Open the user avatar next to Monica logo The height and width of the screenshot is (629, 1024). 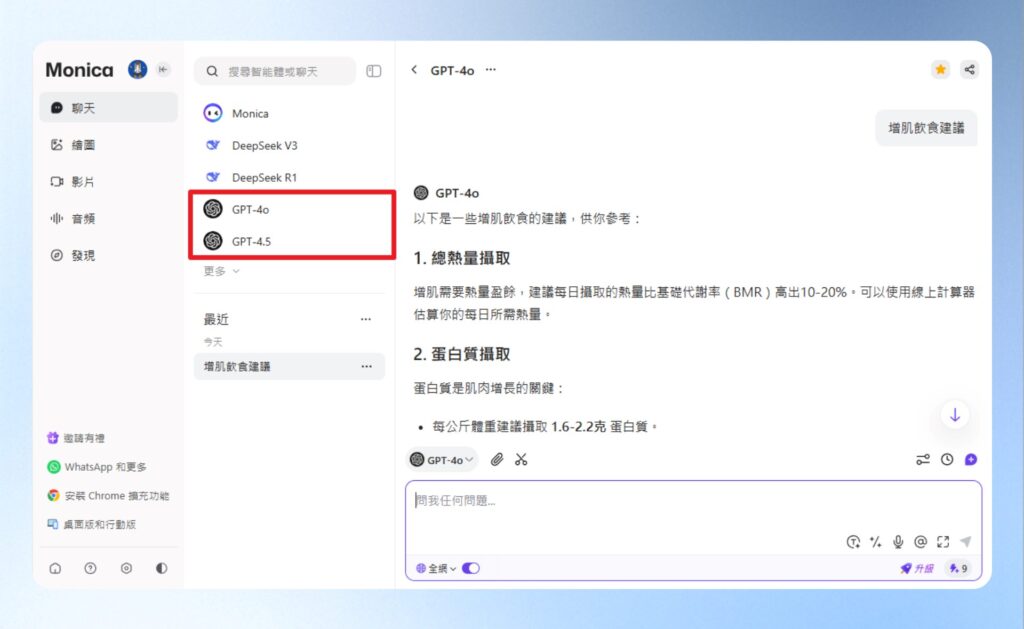click(137, 69)
